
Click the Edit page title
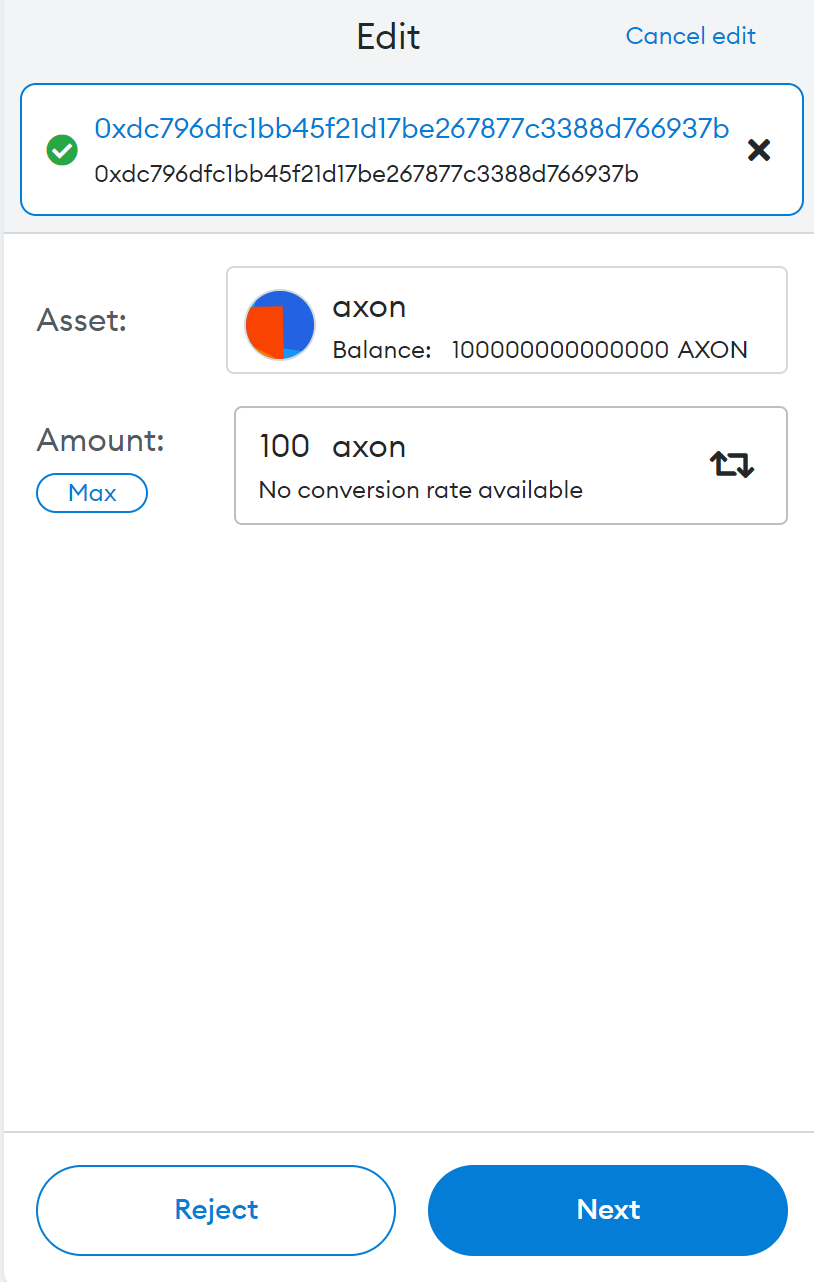[388, 37]
